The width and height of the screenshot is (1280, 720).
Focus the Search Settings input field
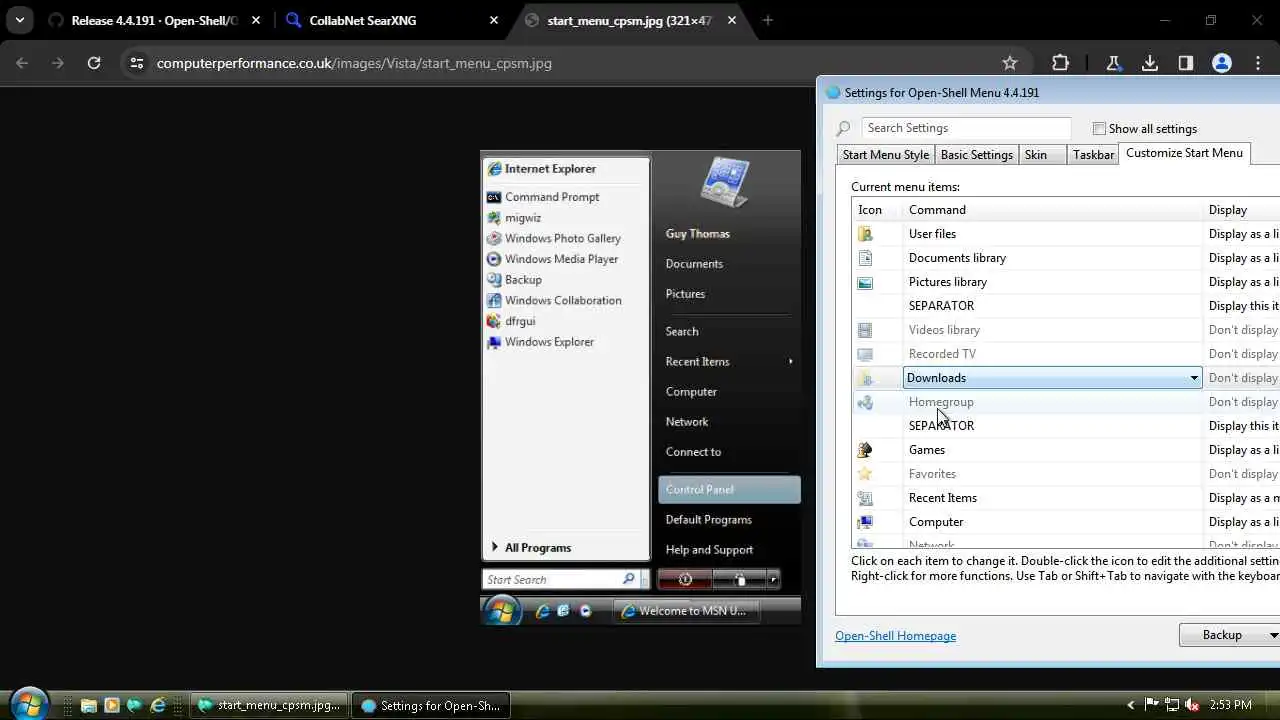965,128
